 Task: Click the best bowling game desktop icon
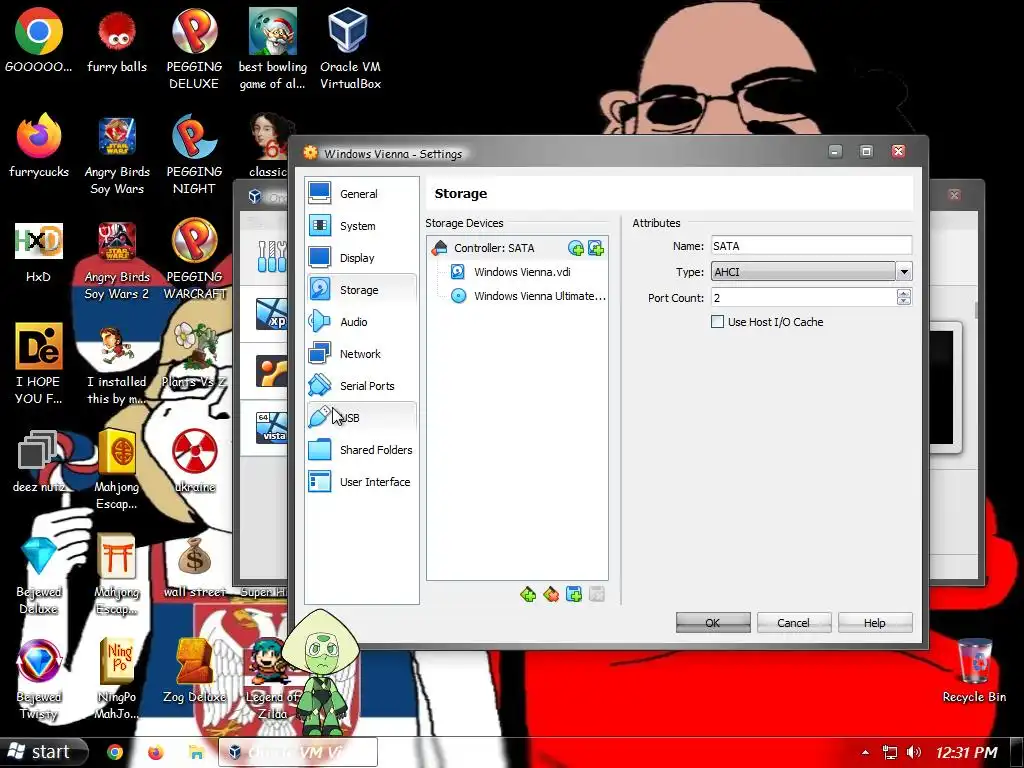click(272, 49)
